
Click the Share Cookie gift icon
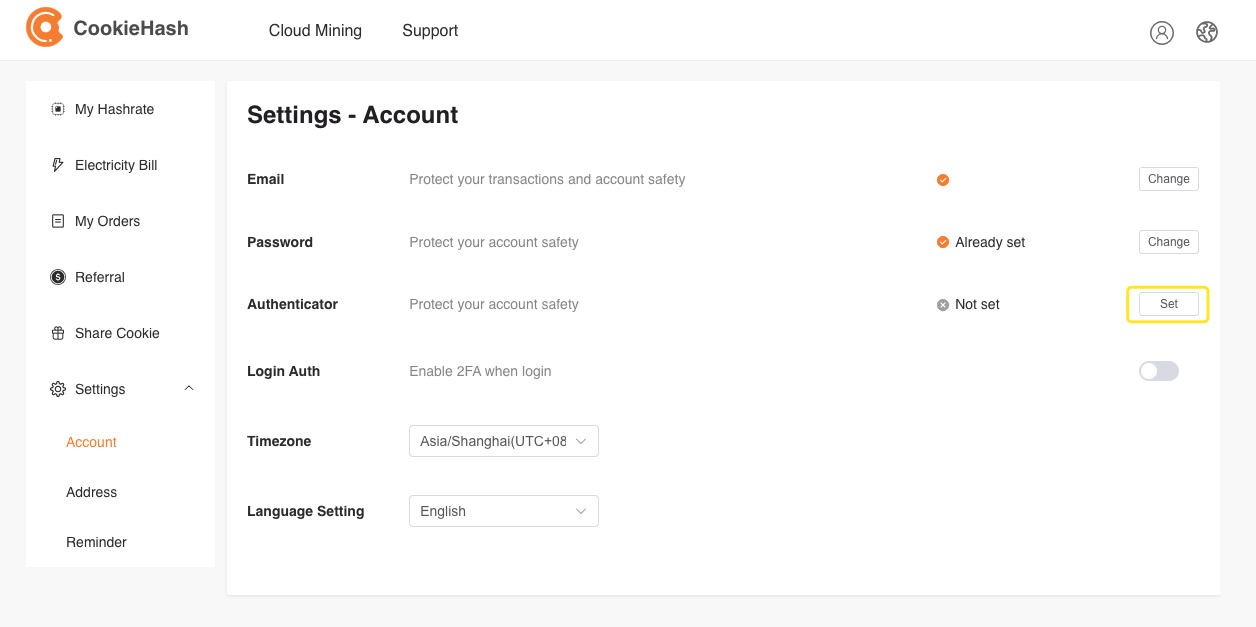tap(58, 333)
